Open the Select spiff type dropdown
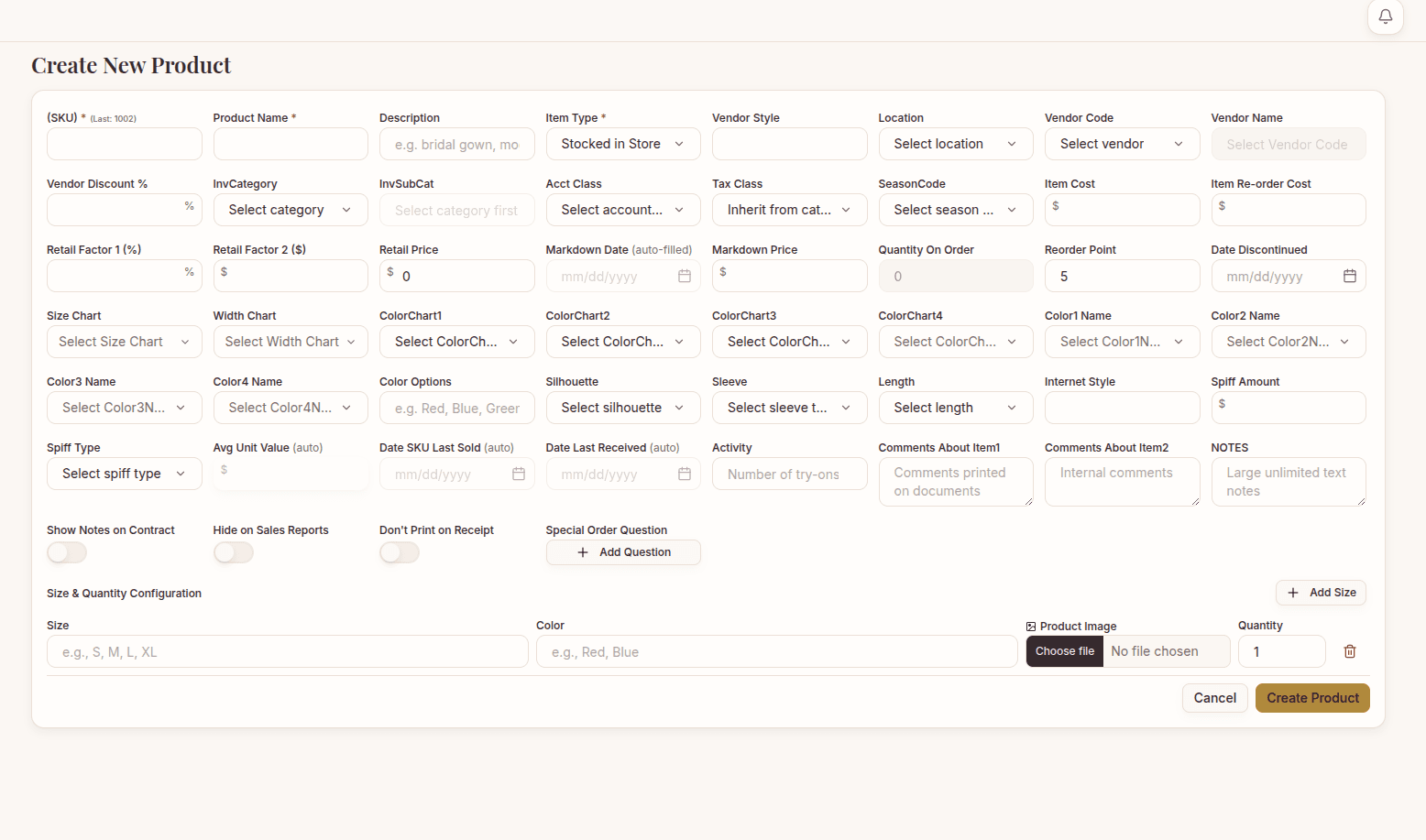The height and width of the screenshot is (840, 1426). tap(125, 474)
